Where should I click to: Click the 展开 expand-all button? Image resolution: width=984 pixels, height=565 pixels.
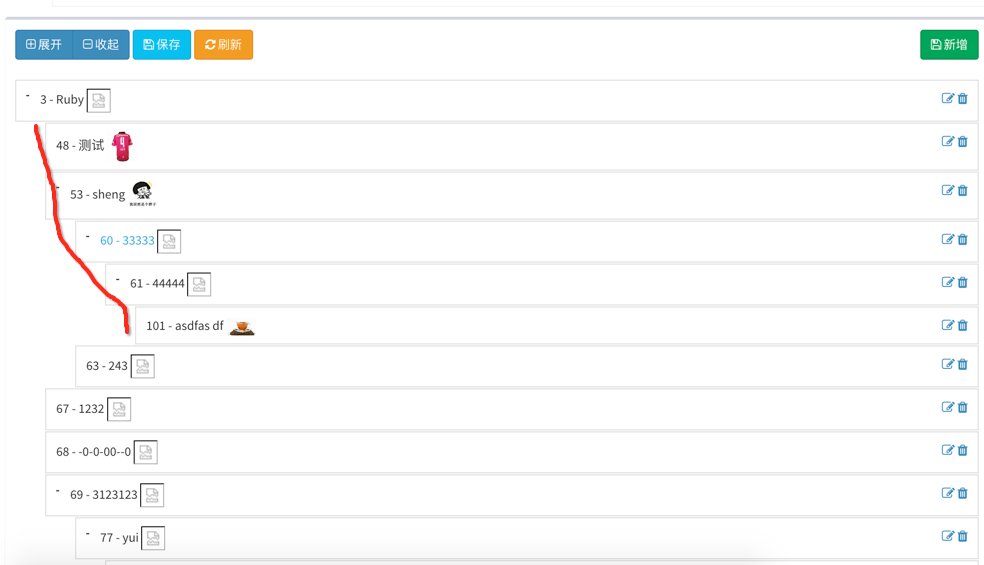click(x=44, y=45)
